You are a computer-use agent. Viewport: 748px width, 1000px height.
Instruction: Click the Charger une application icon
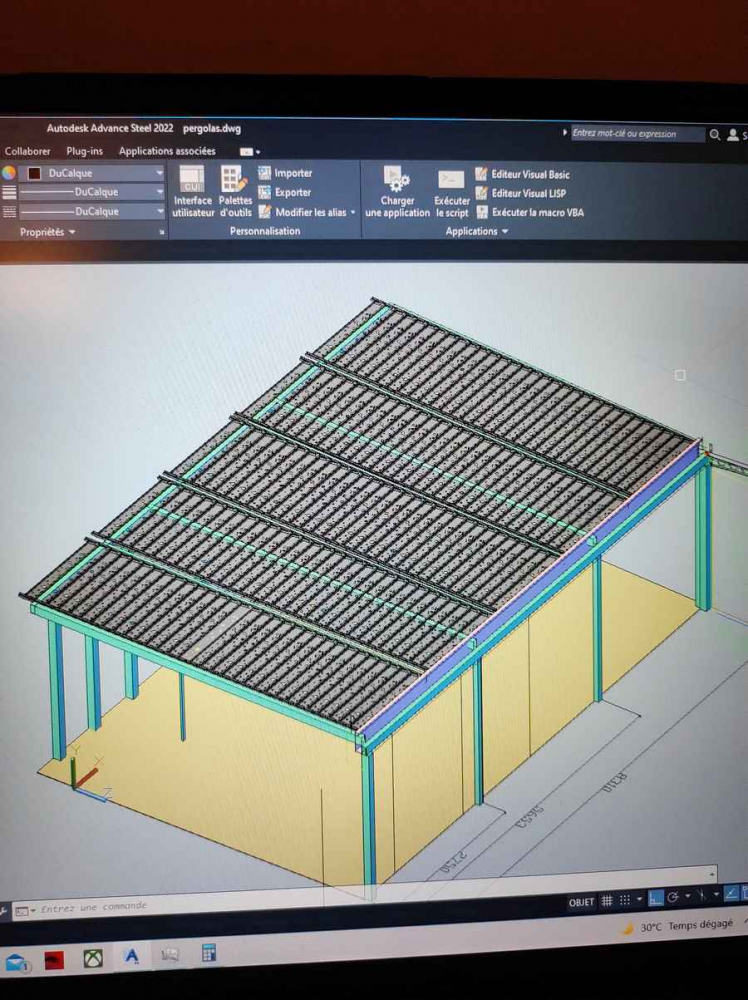pos(397,180)
